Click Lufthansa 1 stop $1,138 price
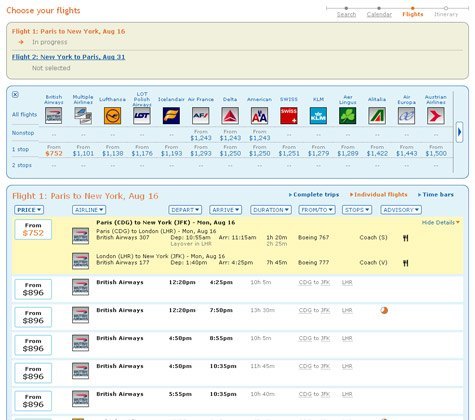This screenshot has width=475, height=420. [x=113, y=153]
